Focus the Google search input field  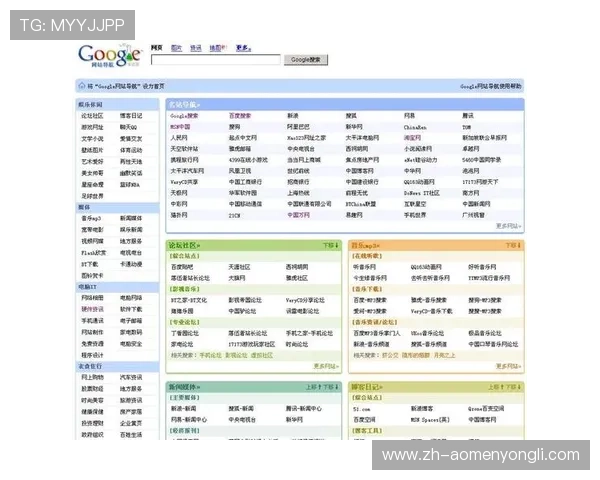[x=216, y=59]
